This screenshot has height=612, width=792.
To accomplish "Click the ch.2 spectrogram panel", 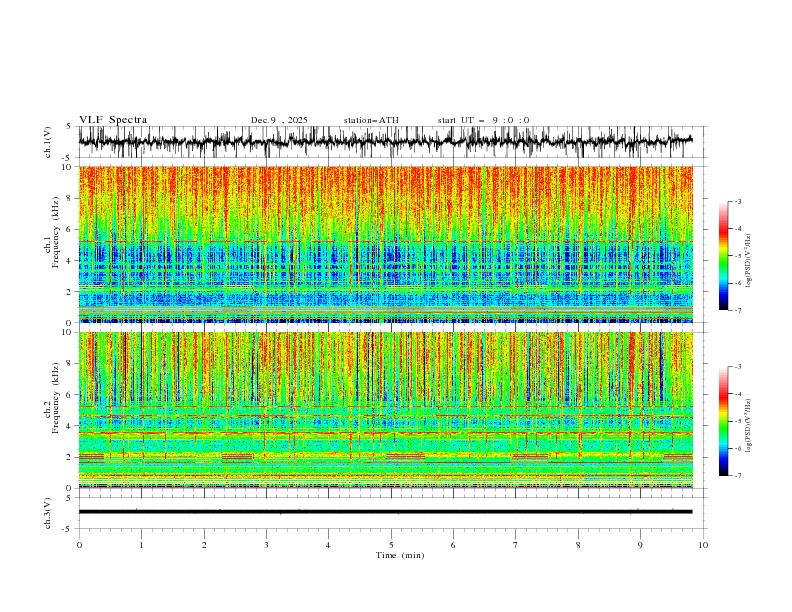I will pyautogui.click(x=385, y=410).
